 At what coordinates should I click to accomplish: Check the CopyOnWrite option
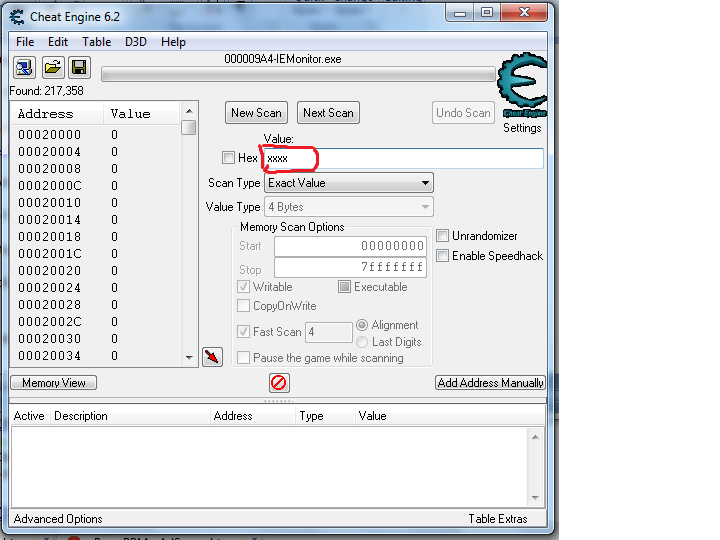pos(243,306)
